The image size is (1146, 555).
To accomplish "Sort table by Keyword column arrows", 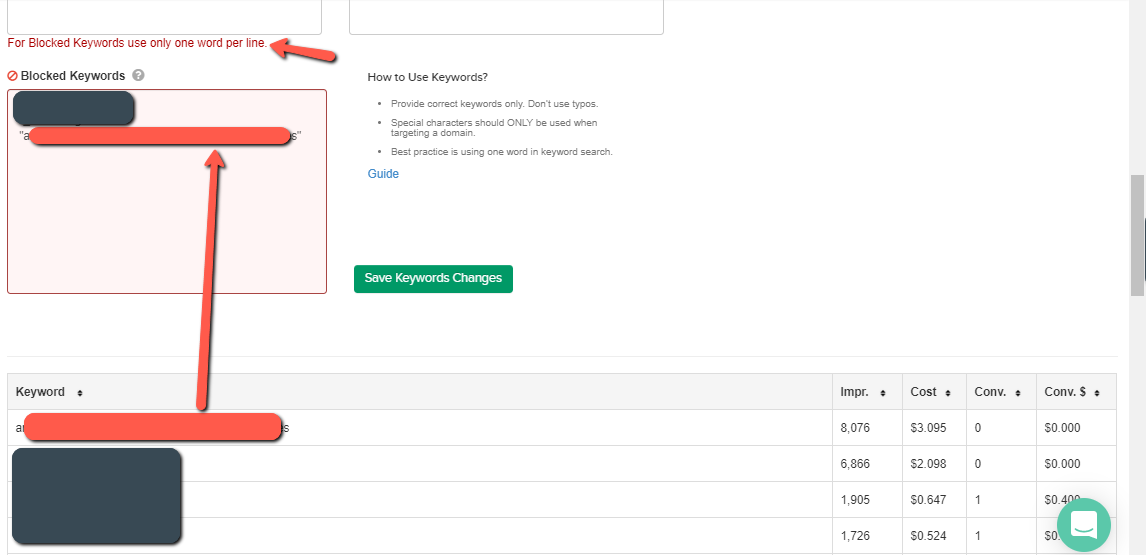I will coord(80,393).
